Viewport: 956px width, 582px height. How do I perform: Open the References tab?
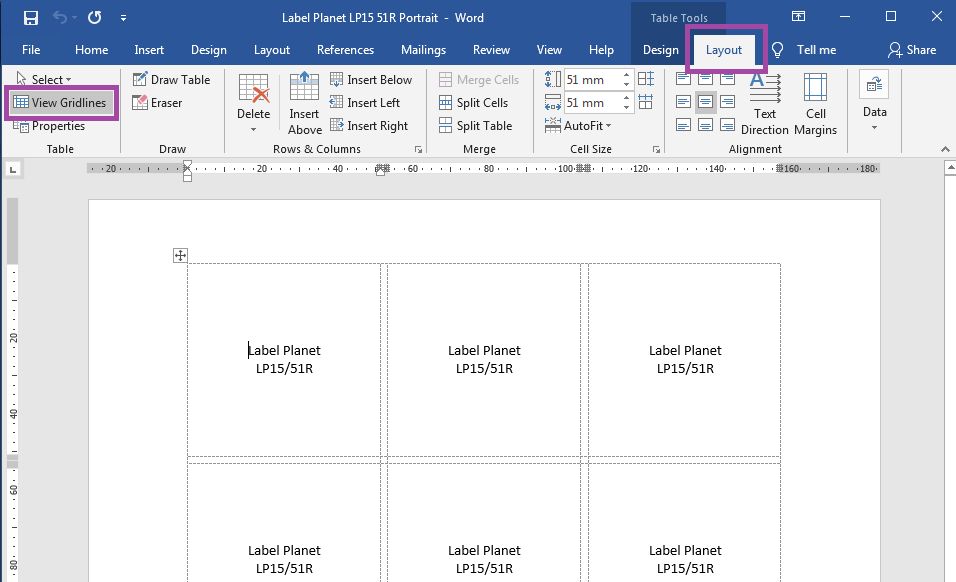tap(345, 50)
